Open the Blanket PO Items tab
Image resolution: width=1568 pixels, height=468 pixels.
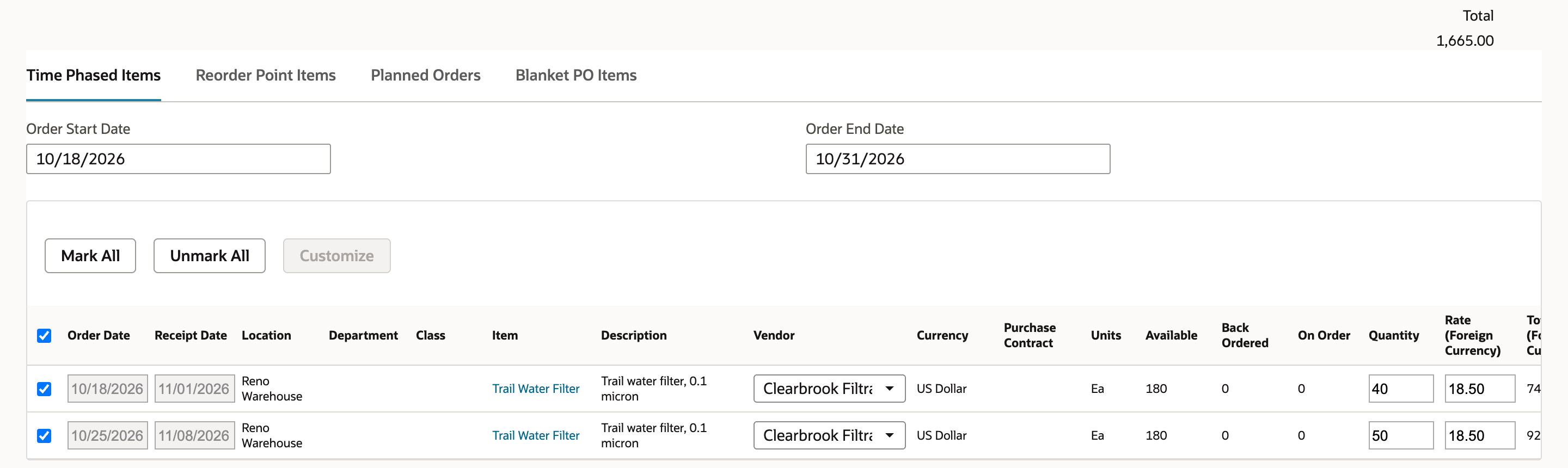pos(576,75)
